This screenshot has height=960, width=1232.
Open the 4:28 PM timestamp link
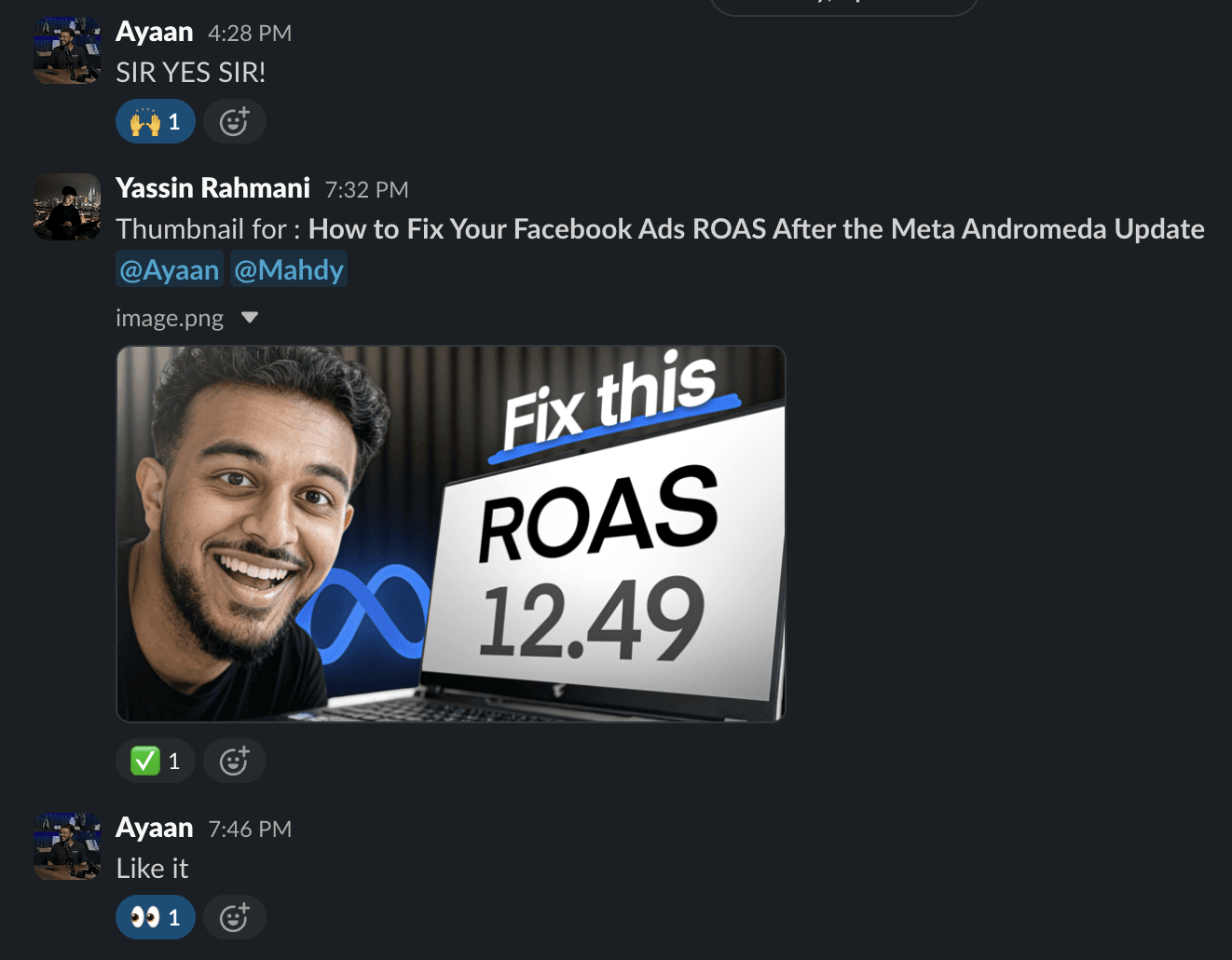[250, 34]
